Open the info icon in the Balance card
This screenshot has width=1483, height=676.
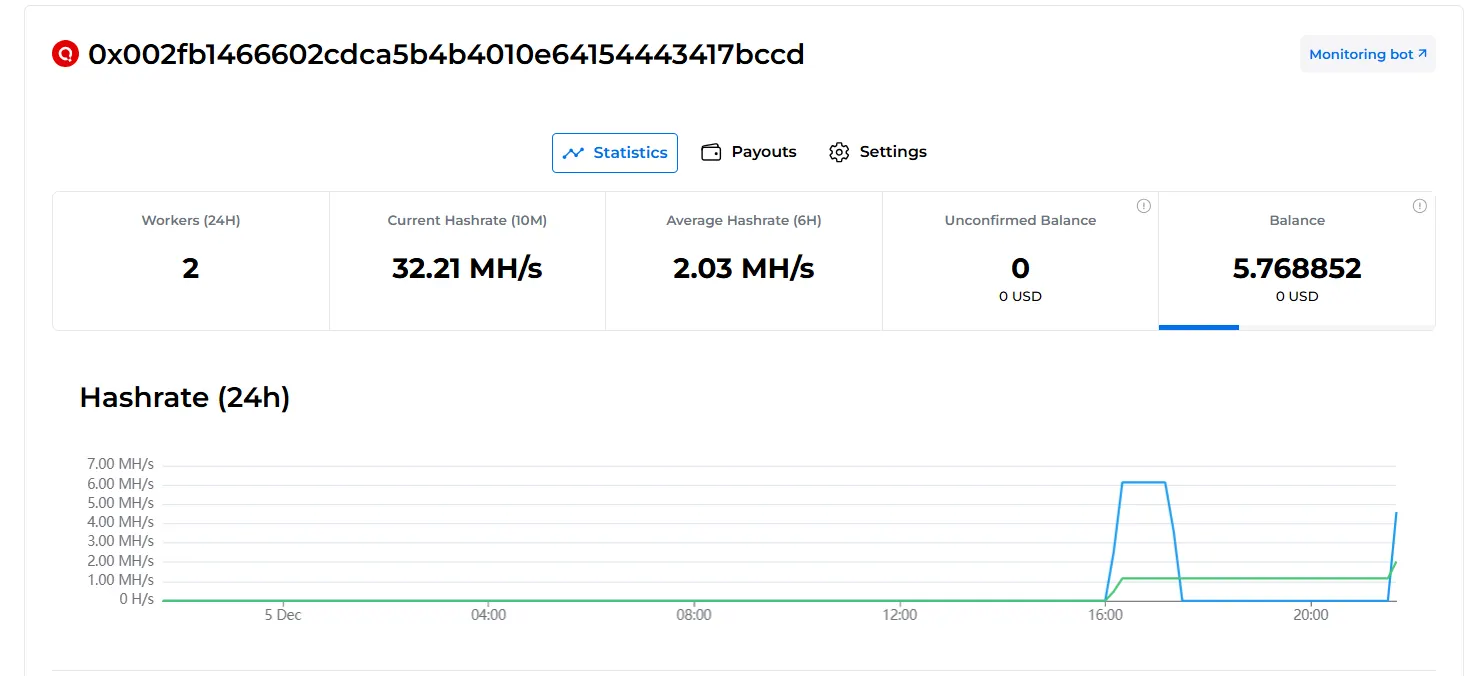point(1419,206)
